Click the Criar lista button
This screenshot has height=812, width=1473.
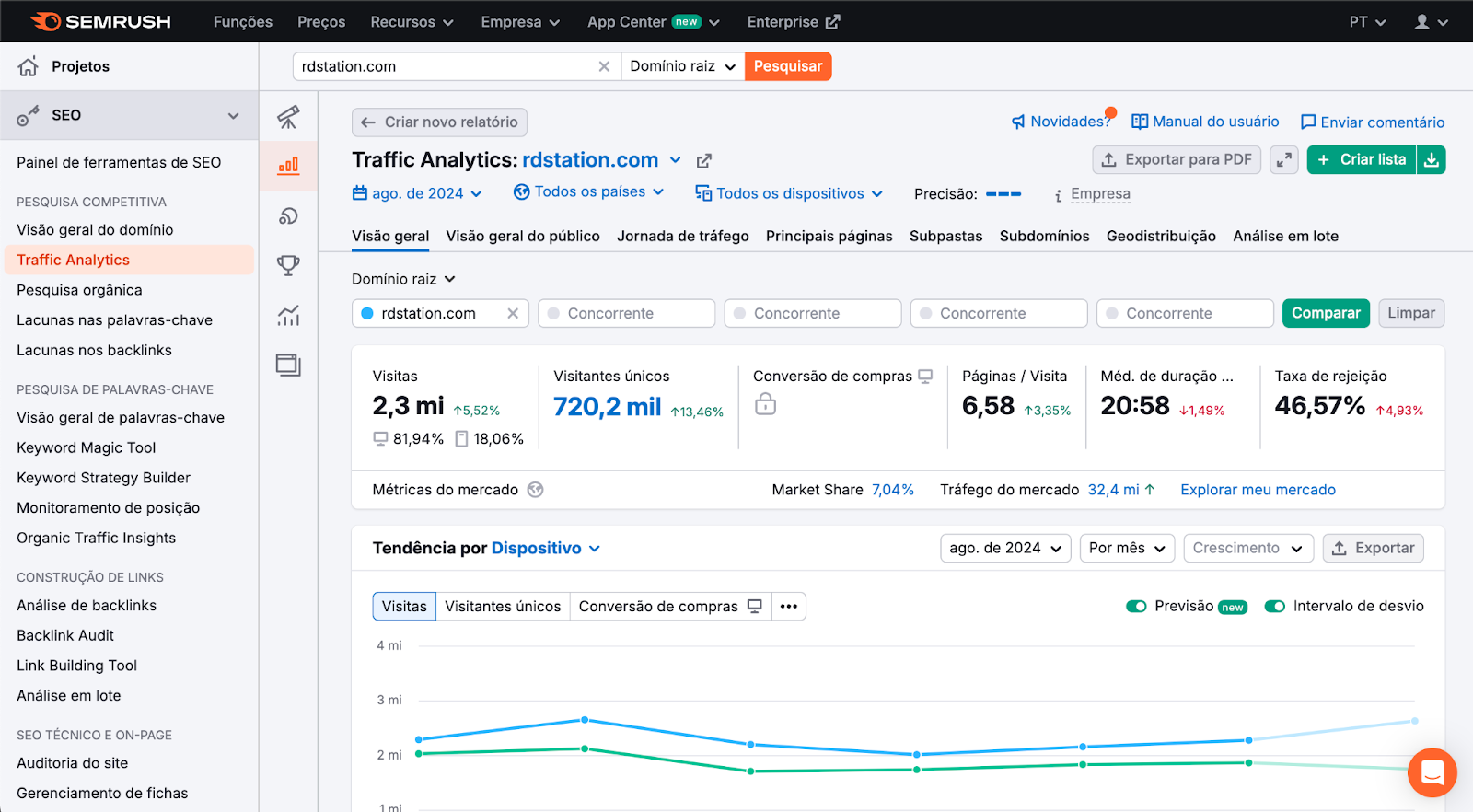click(x=1362, y=160)
